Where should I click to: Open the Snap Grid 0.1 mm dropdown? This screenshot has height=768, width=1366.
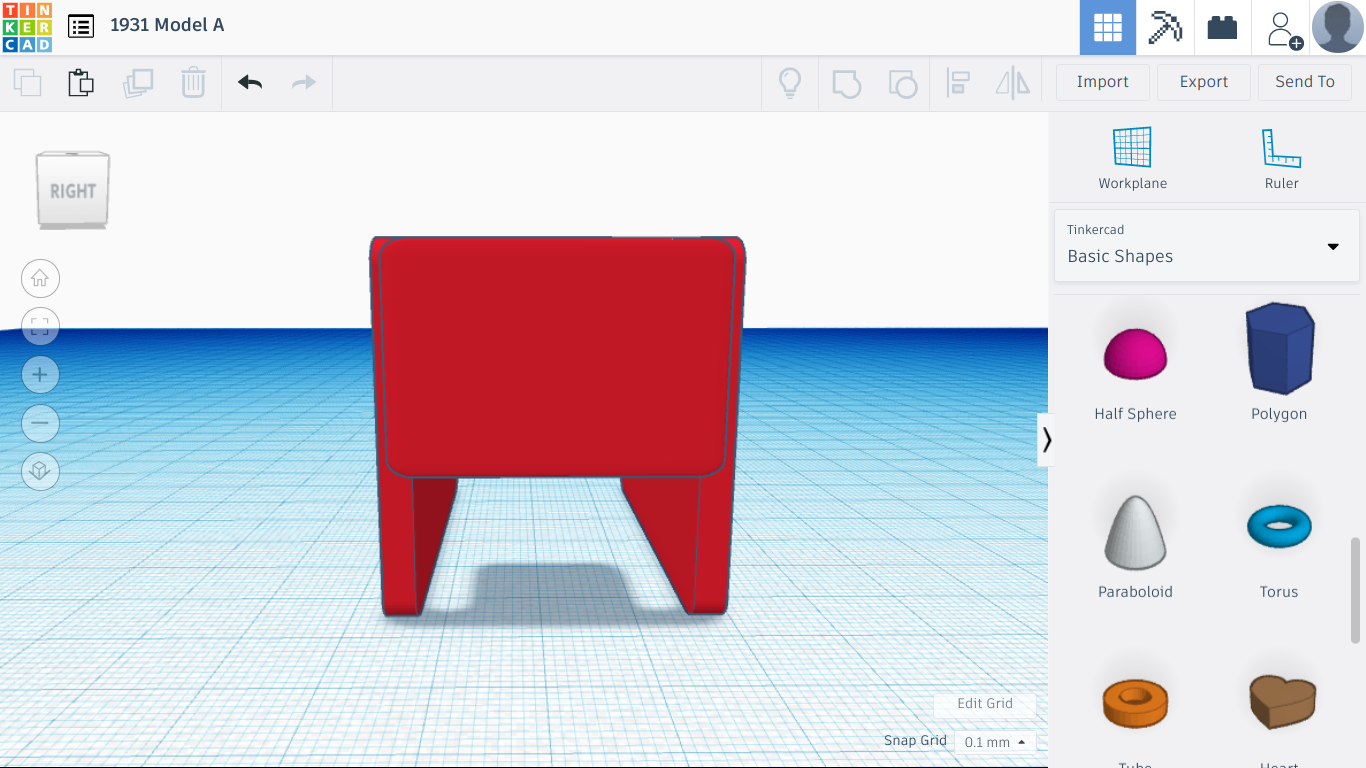pos(994,742)
